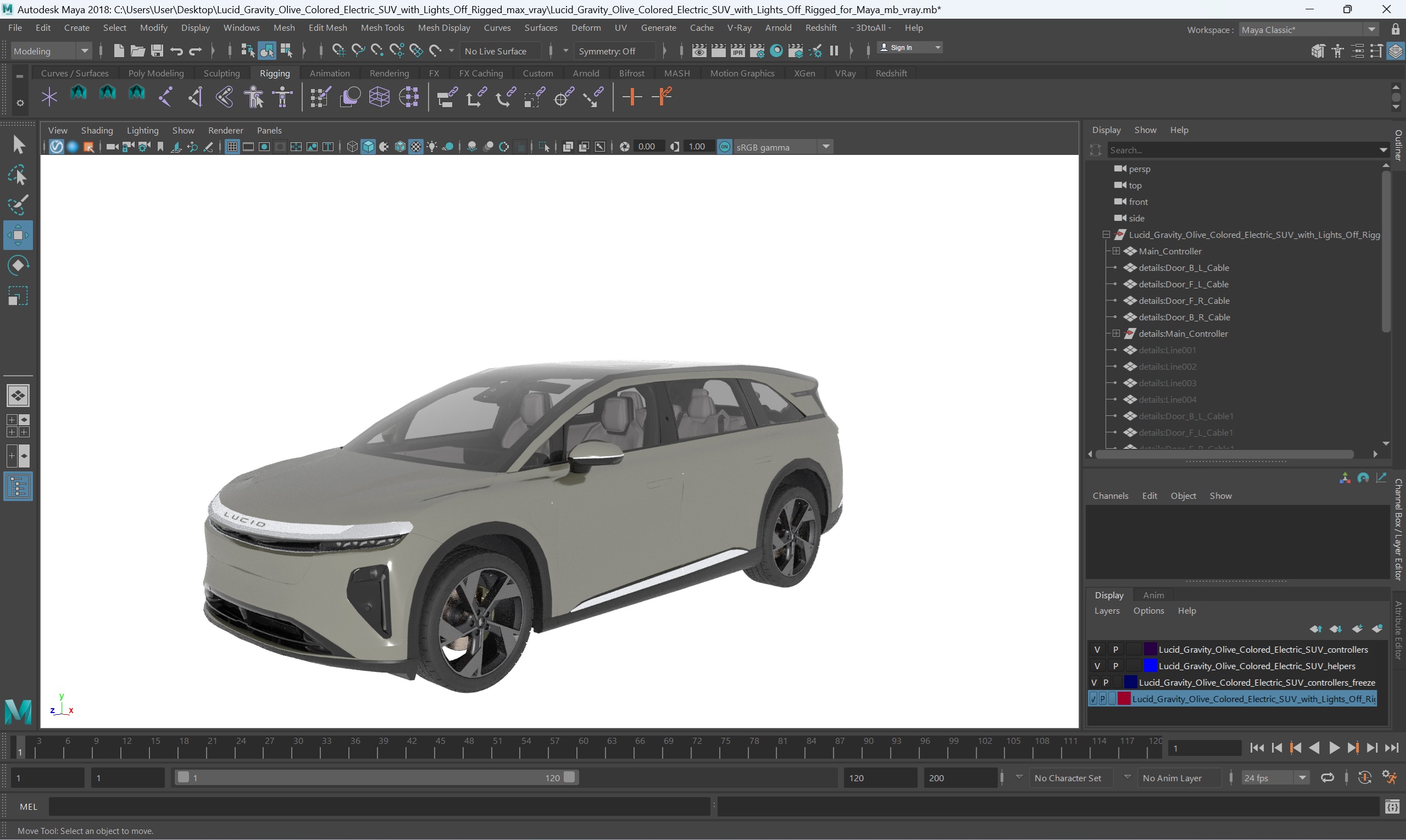Switch to the Animation shelf tab
1406x840 pixels.
click(330, 73)
